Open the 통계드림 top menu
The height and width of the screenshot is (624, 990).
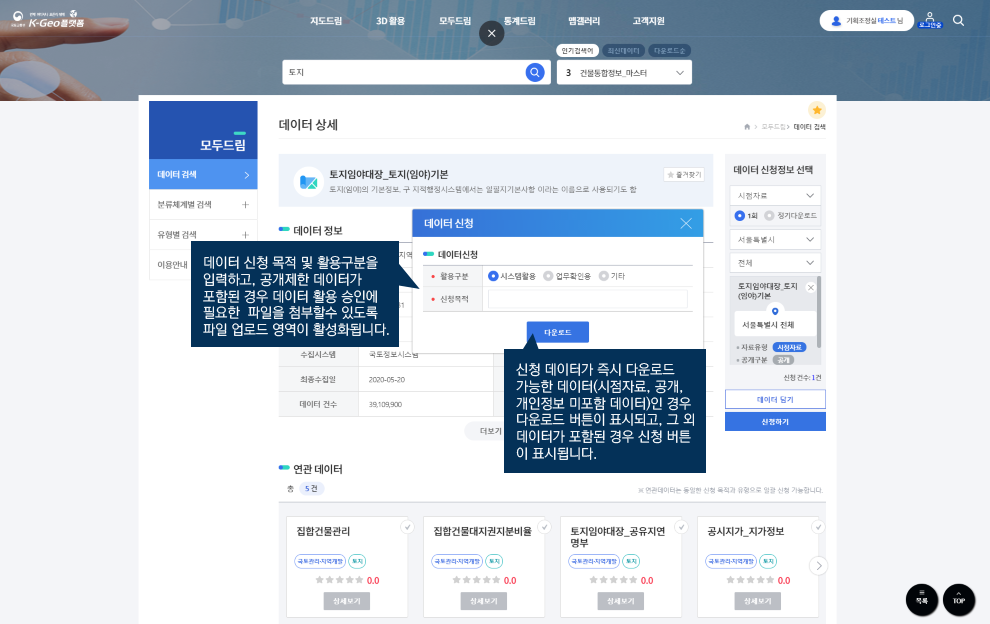pyautogui.click(x=517, y=21)
